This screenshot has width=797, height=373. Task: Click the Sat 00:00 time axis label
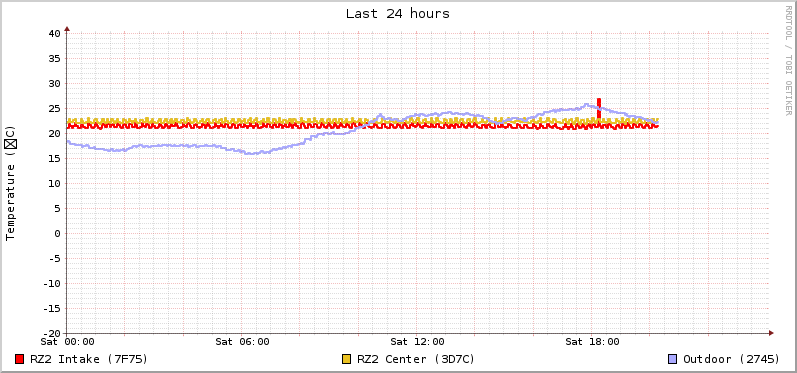pos(68,342)
